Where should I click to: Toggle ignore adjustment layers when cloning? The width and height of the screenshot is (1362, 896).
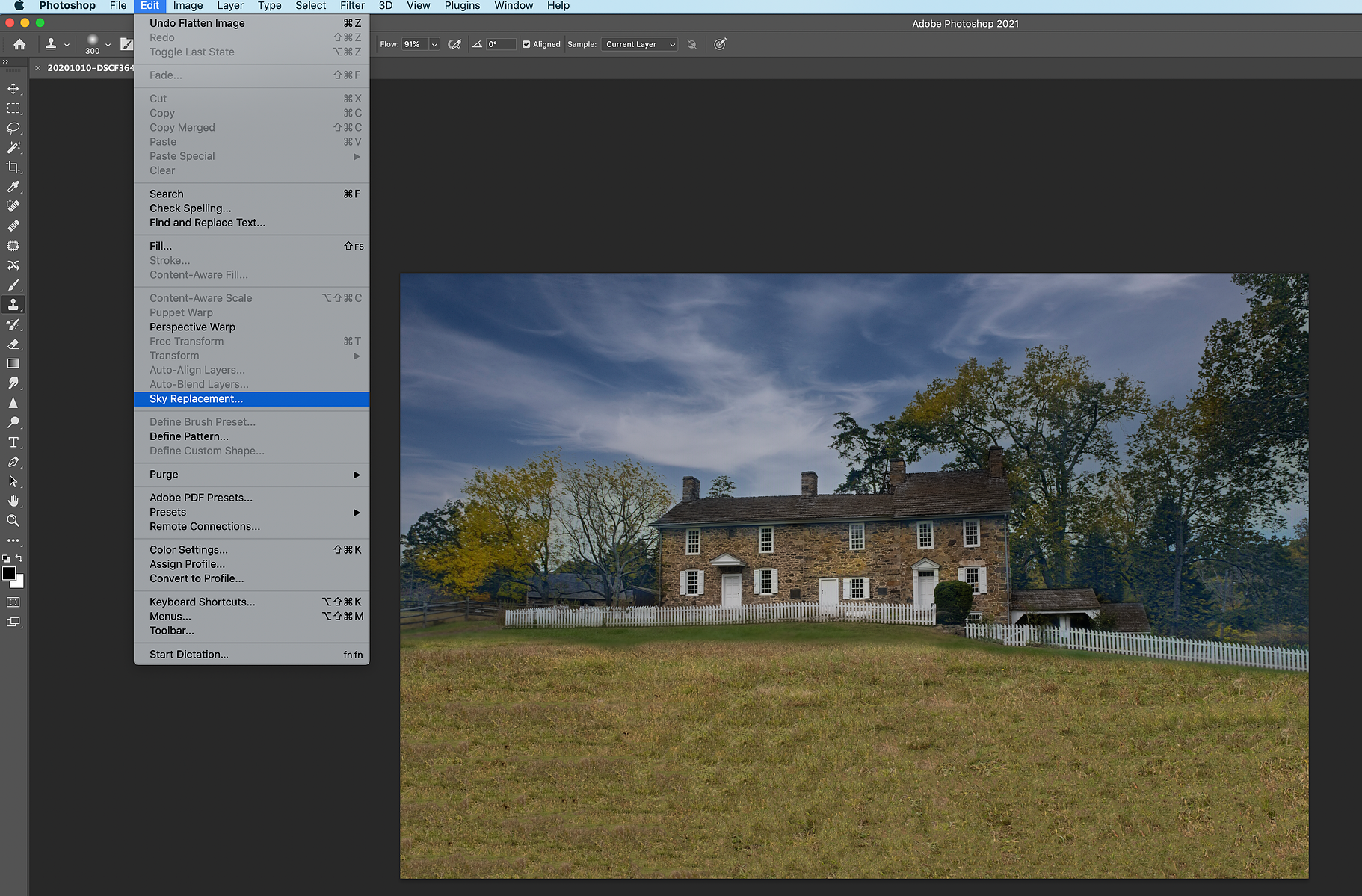692,44
